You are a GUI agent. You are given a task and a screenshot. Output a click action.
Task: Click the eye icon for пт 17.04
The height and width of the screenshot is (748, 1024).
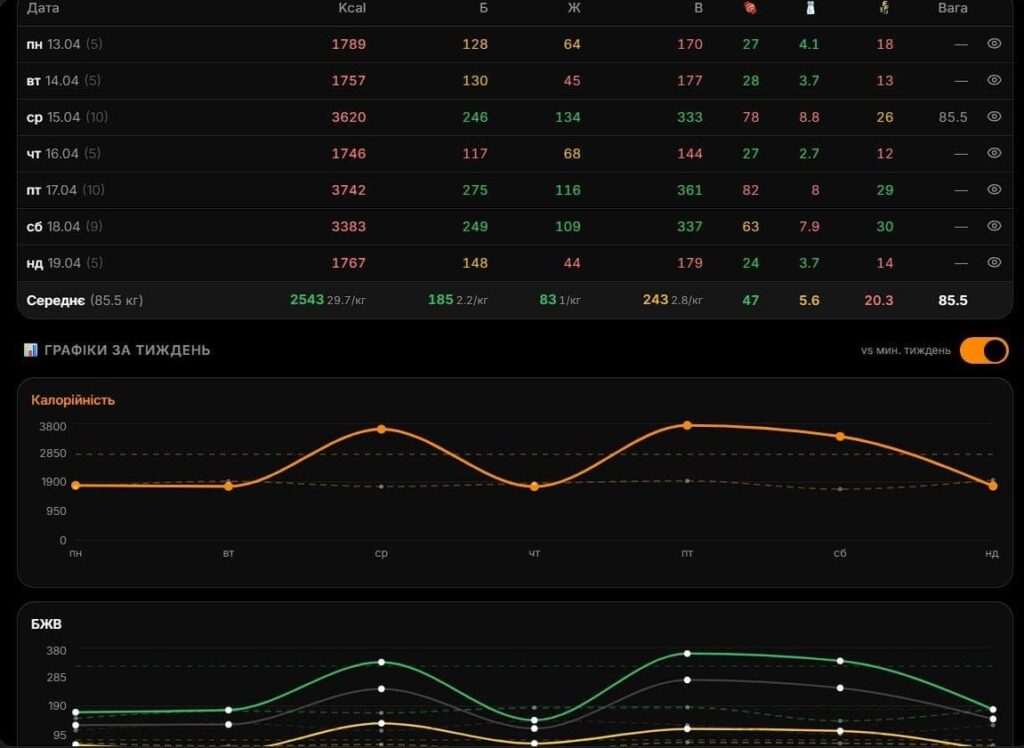pos(994,189)
